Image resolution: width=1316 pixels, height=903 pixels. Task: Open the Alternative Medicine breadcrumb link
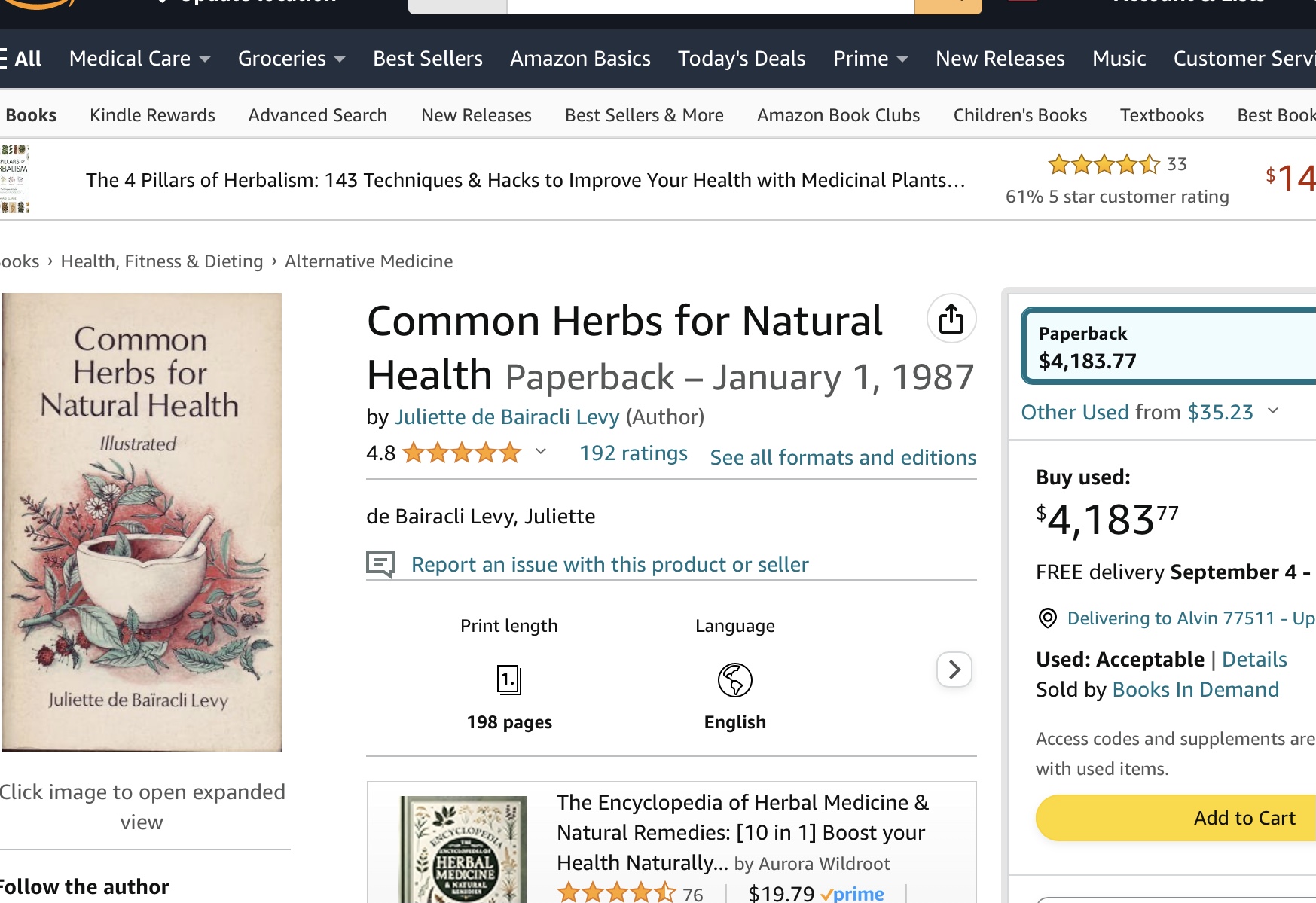click(368, 261)
